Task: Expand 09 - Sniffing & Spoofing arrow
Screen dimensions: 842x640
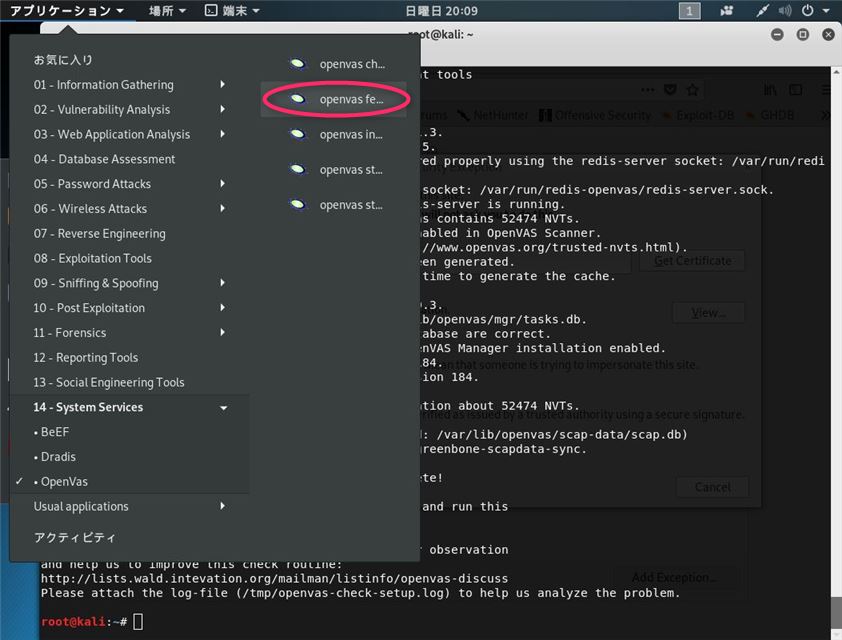Action: coord(222,282)
